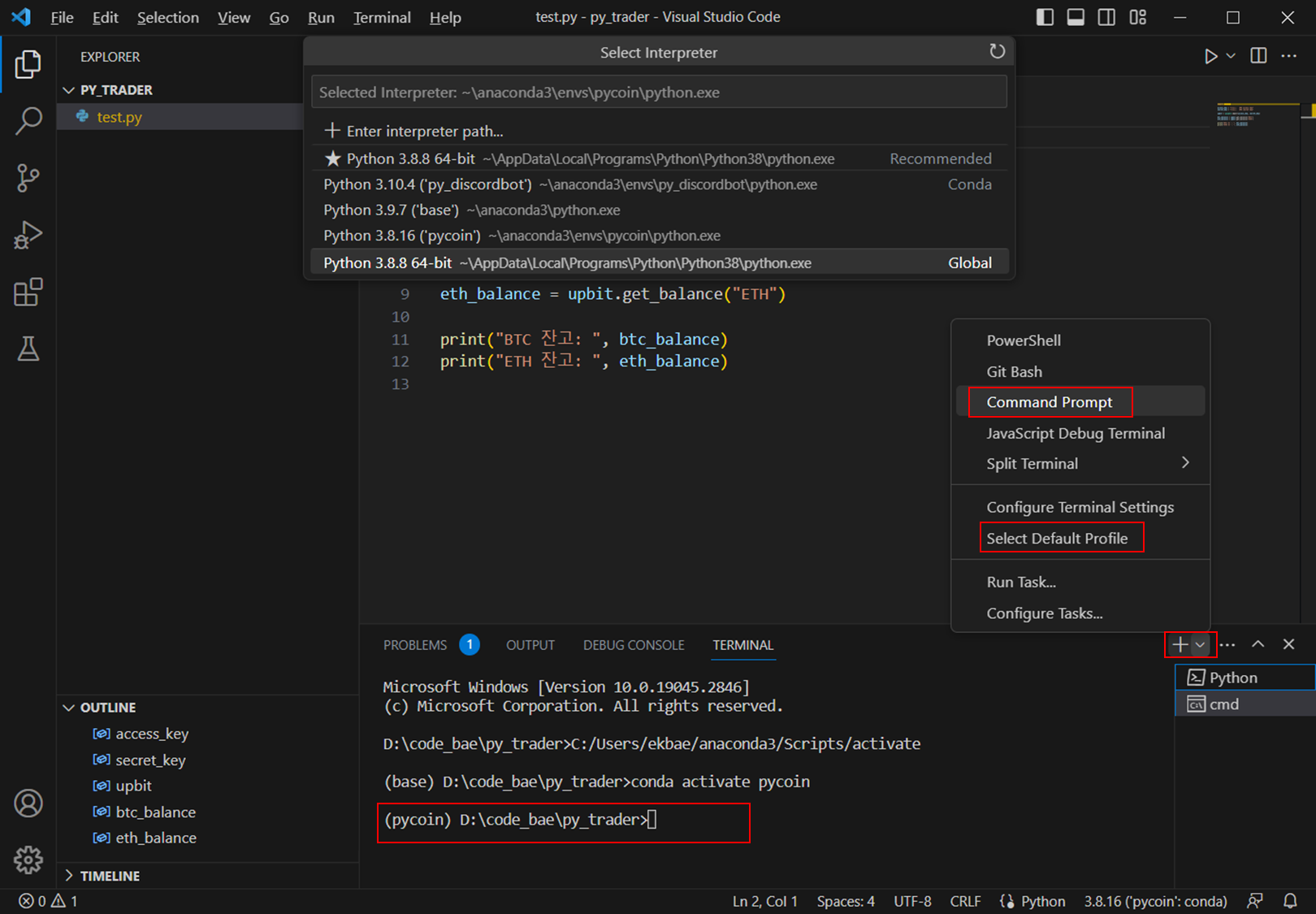The image size is (1316, 914).
Task: Open the Testing flask icon
Action: click(28, 349)
